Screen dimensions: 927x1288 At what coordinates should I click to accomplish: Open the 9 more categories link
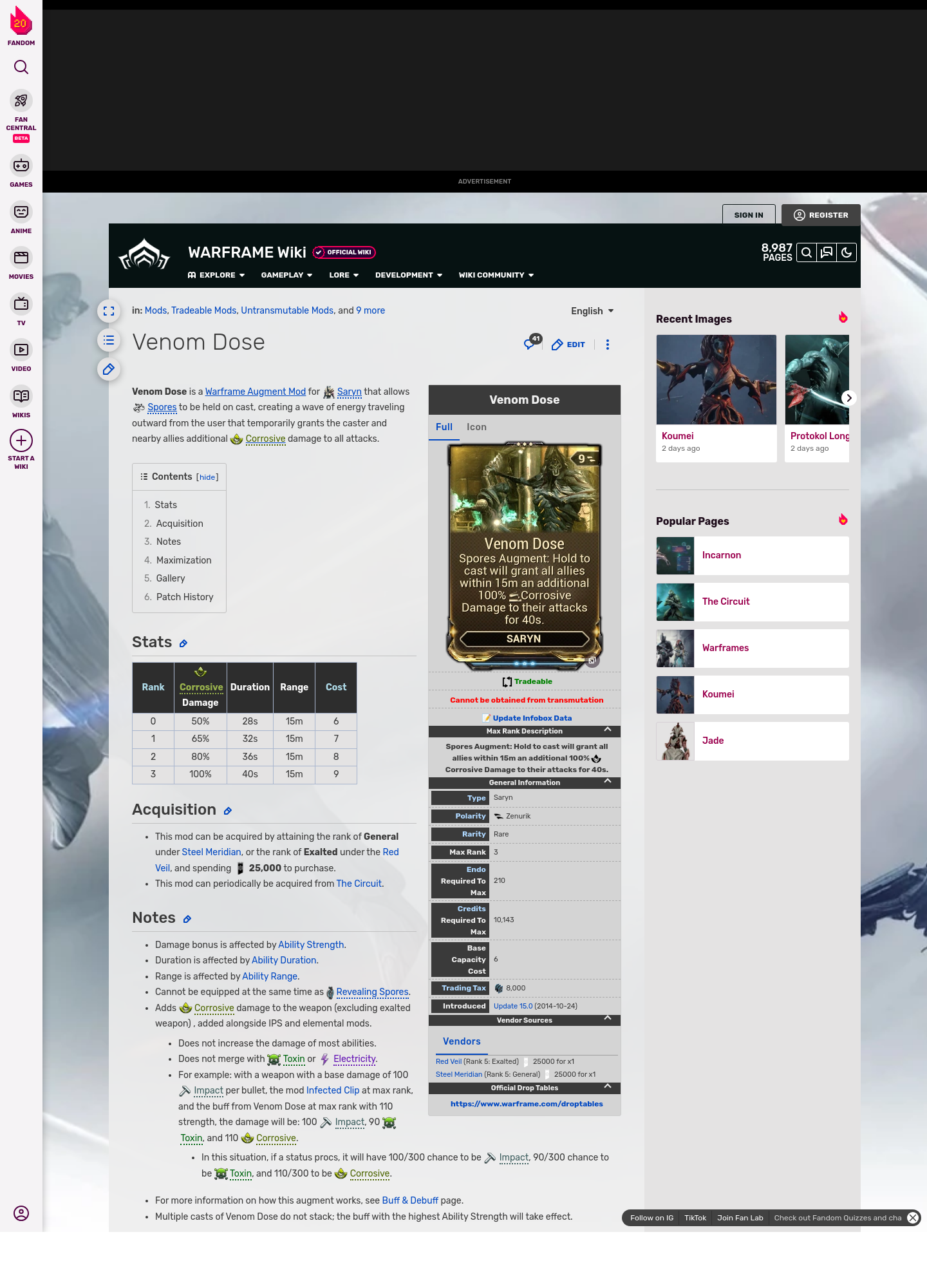(370, 310)
